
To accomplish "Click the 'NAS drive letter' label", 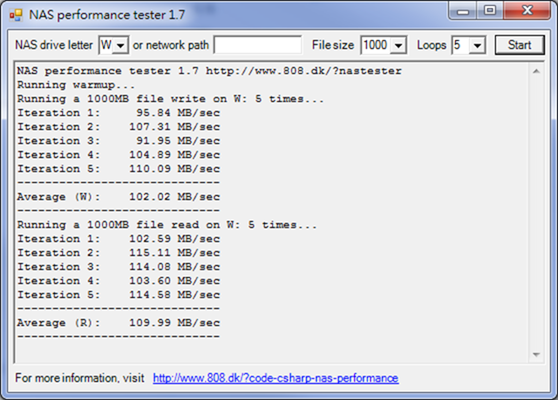I will tap(54, 45).
